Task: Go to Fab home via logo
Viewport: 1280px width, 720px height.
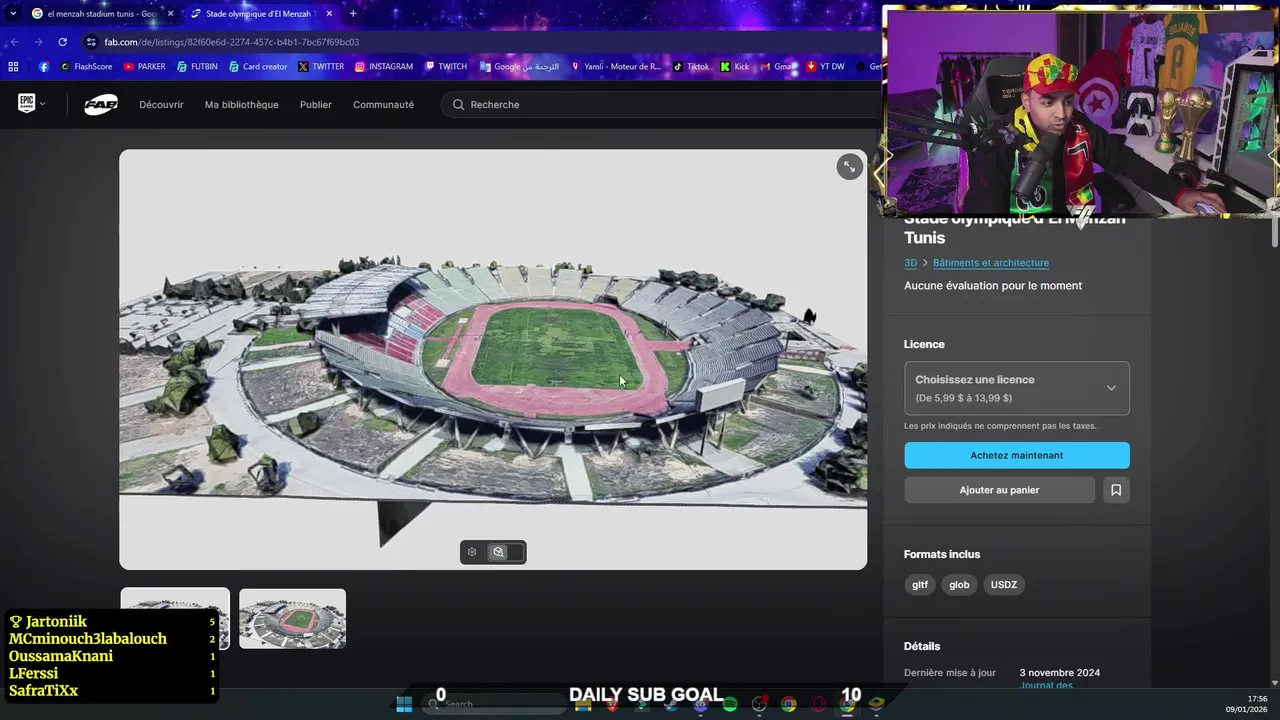Action: point(101,104)
